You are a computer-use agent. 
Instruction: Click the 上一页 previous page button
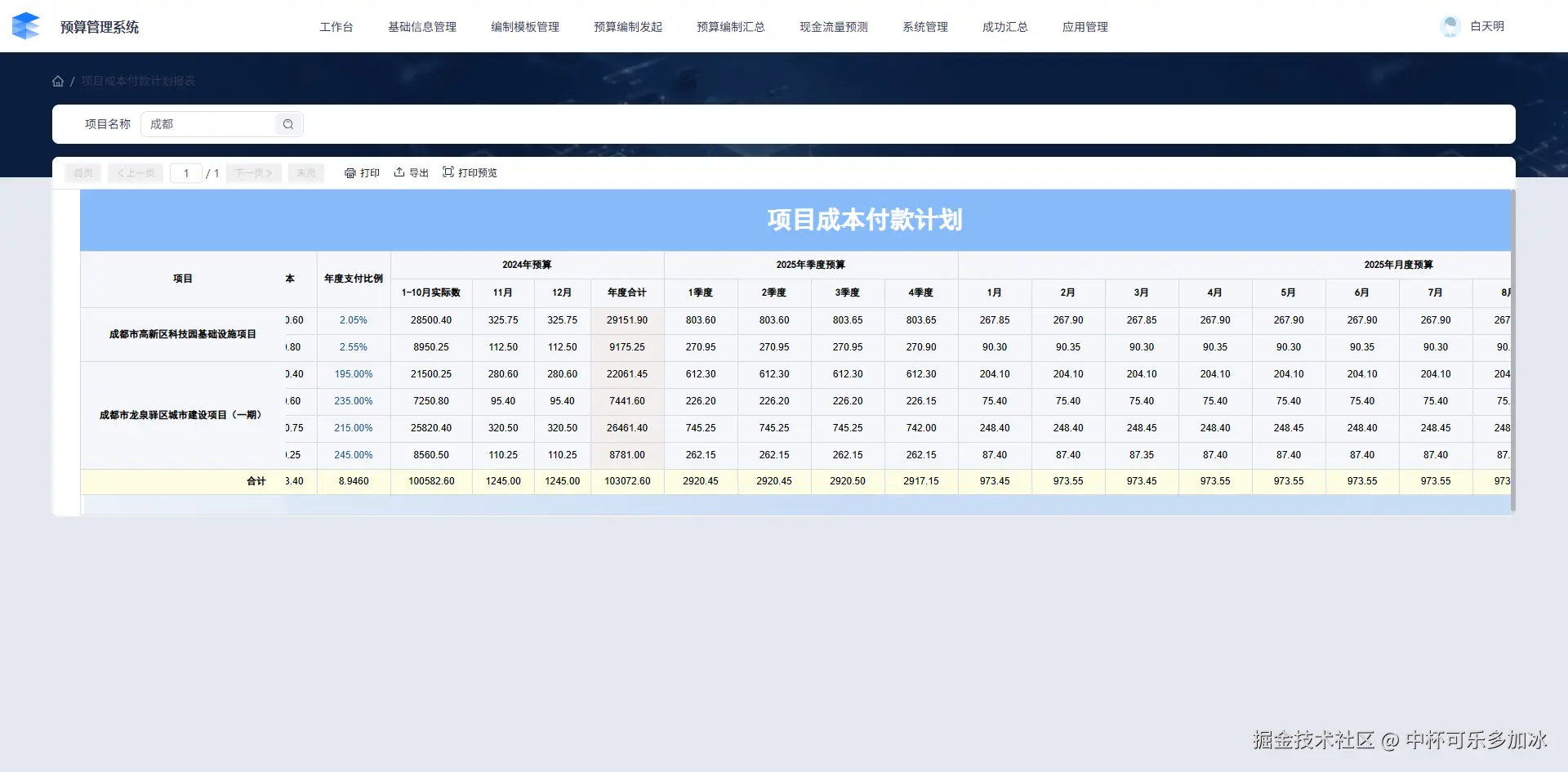136,173
